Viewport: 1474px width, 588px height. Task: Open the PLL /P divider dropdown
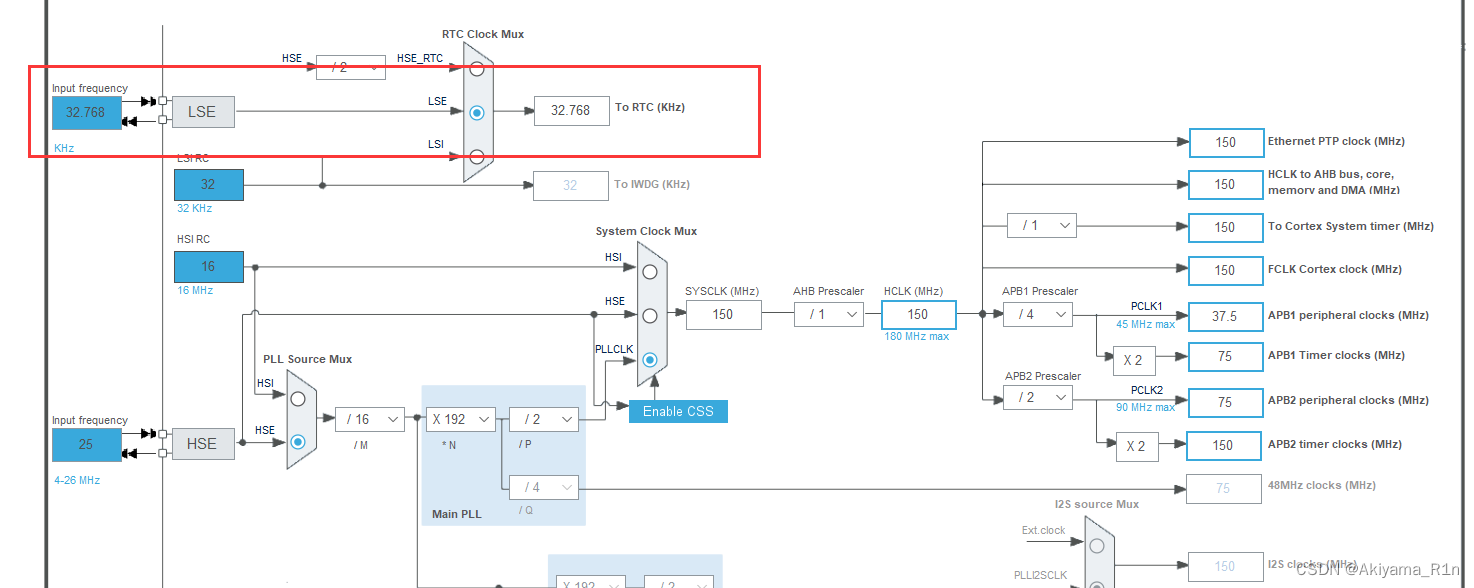click(x=544, y=419)
